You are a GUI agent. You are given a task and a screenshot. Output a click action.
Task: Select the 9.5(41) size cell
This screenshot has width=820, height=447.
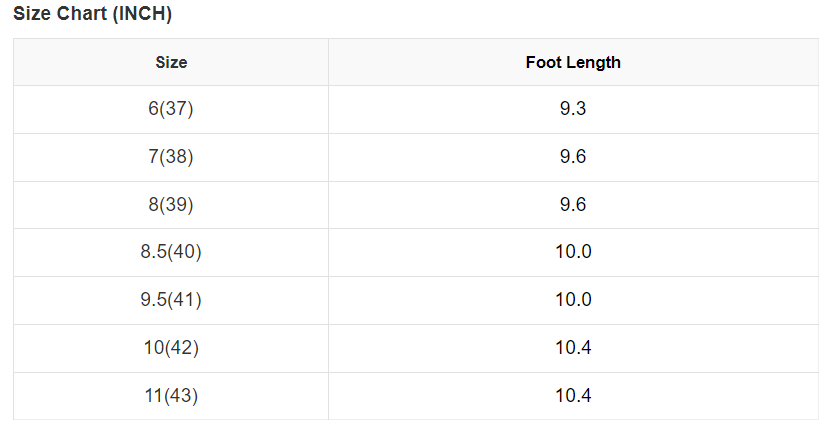tap(171, 300)
